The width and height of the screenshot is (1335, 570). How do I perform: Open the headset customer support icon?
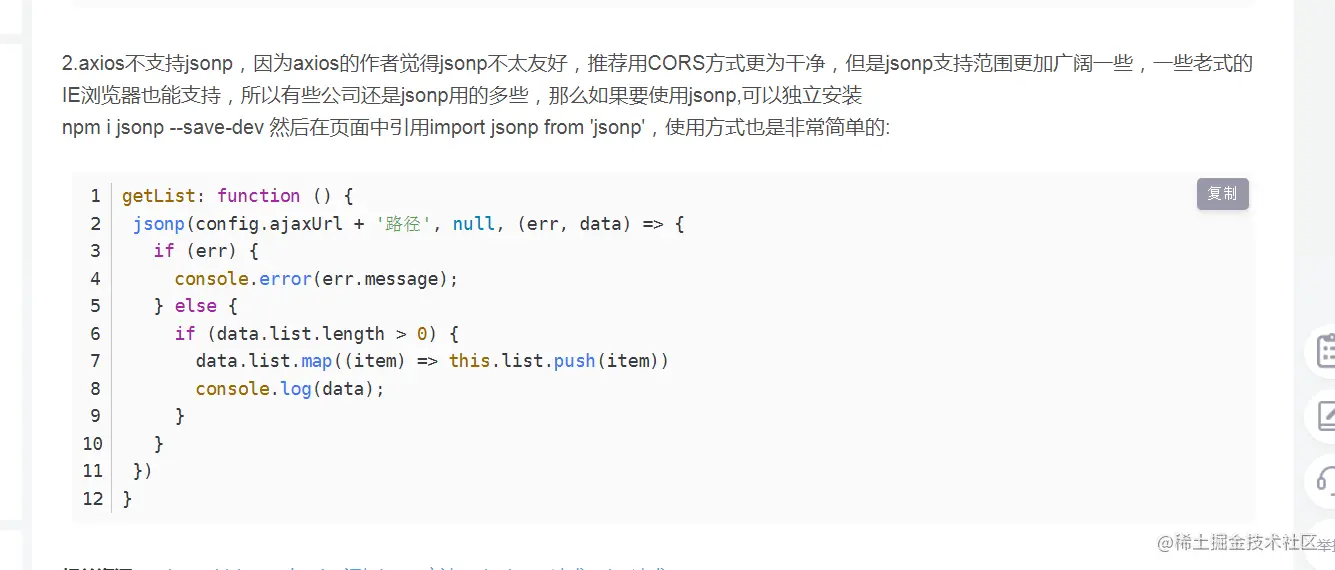(x=1325, y=480)
